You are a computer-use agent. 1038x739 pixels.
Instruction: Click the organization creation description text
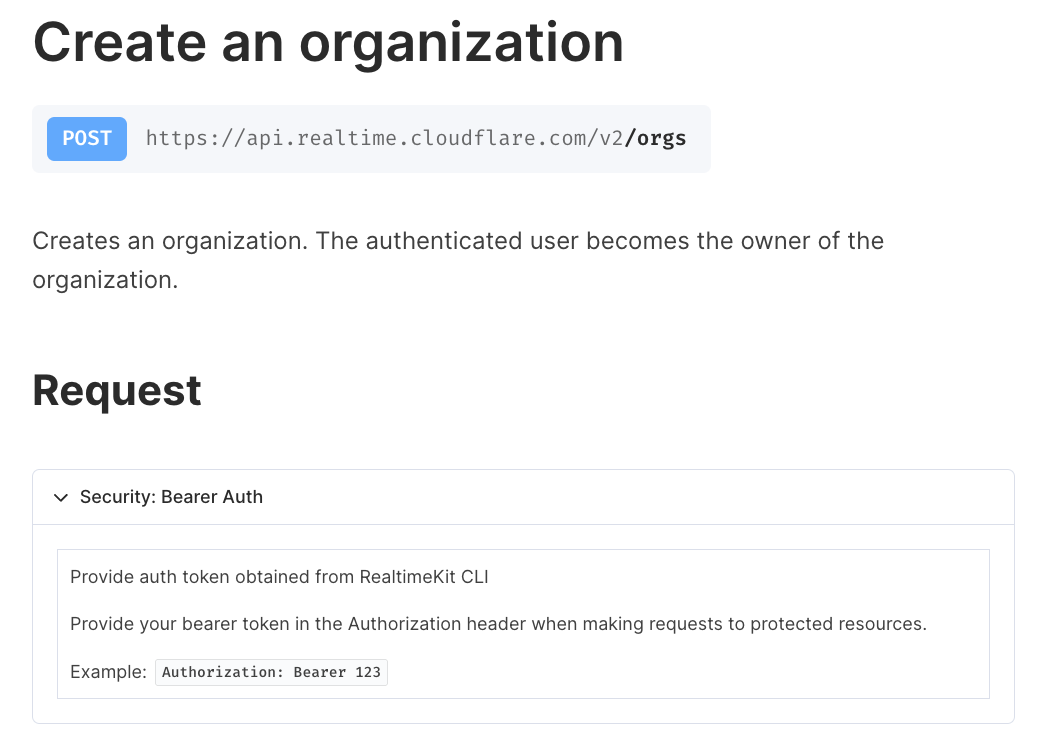(x=458, y=260)
